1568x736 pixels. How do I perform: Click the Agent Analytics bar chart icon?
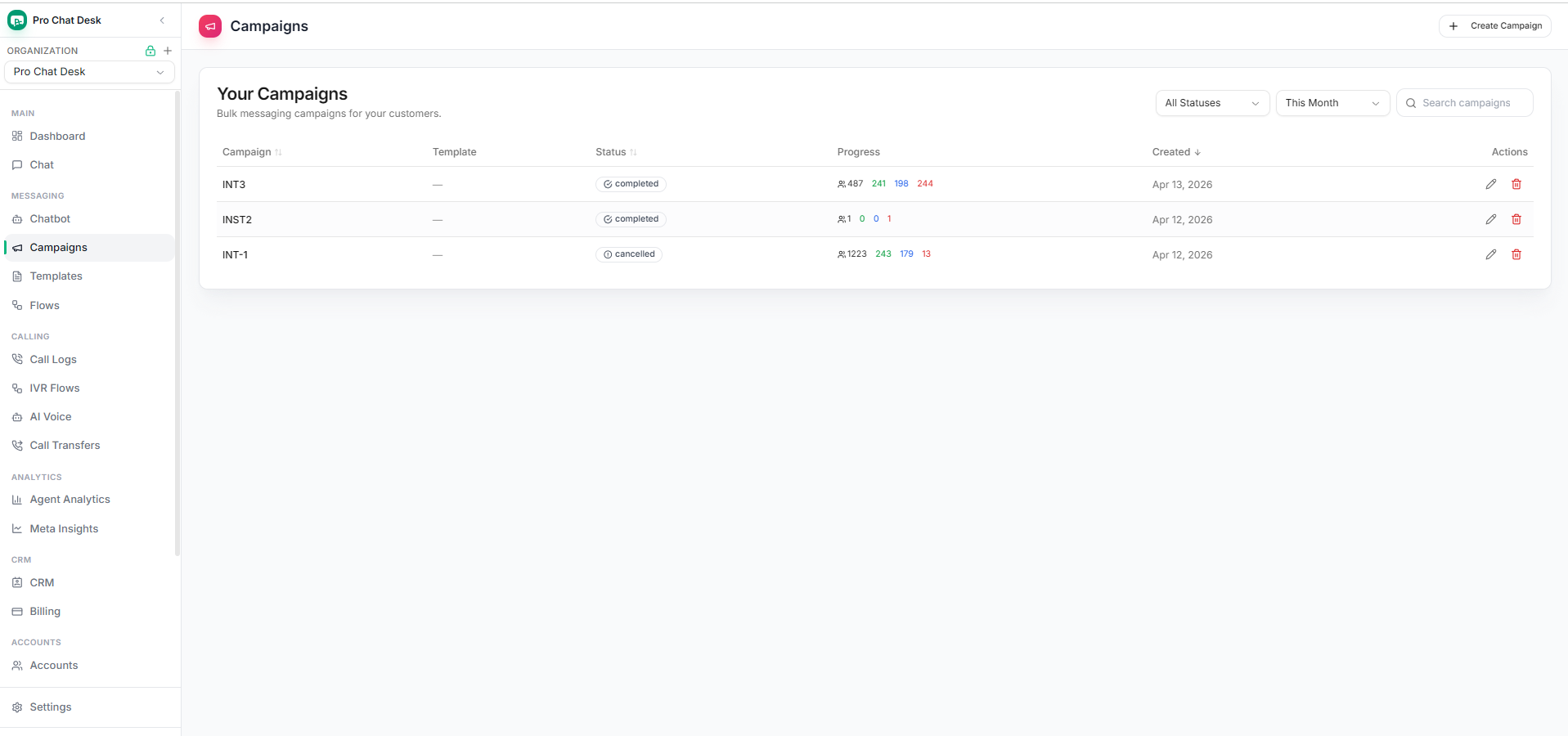click(x=17, y=500)
